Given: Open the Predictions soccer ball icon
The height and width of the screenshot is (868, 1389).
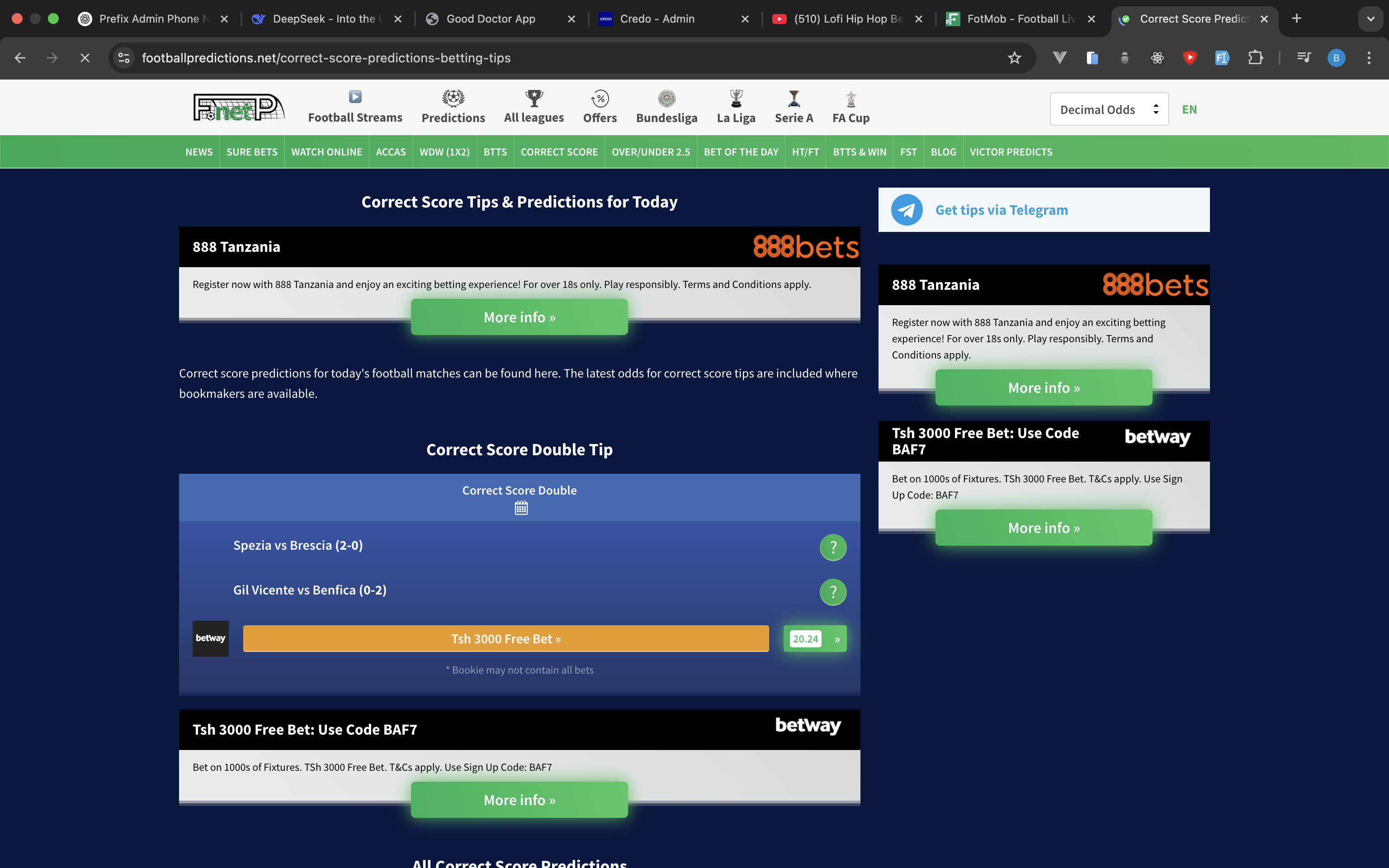Looking at the screenshot, I should 453,98.
